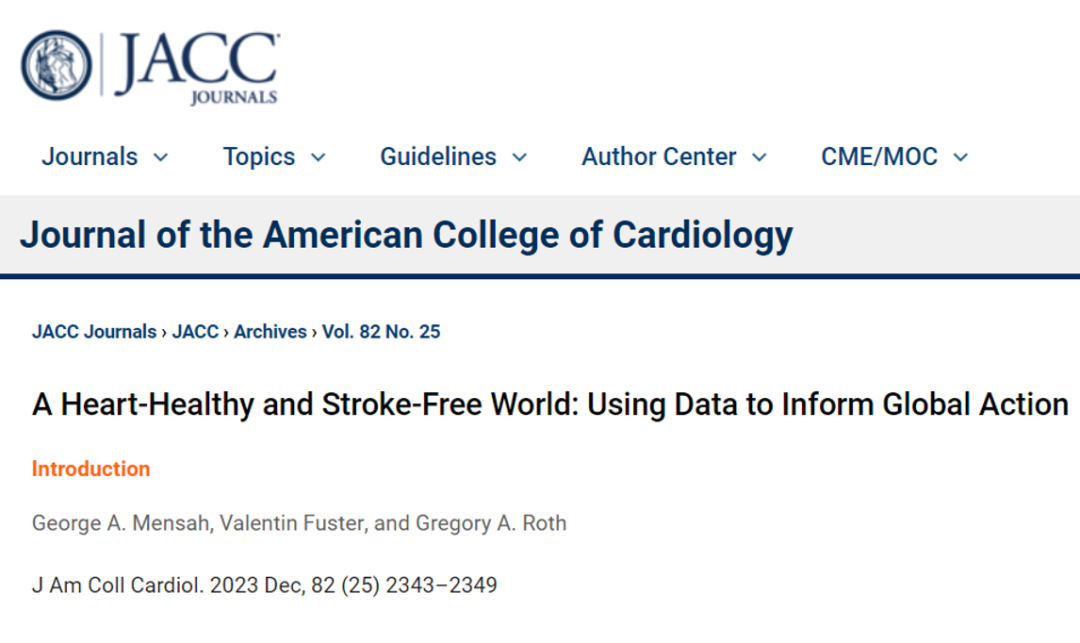This screenshot has width=1080, height=643.
Task: Click author name Gregory A. Roth
Action: click(x=491, y=523)
